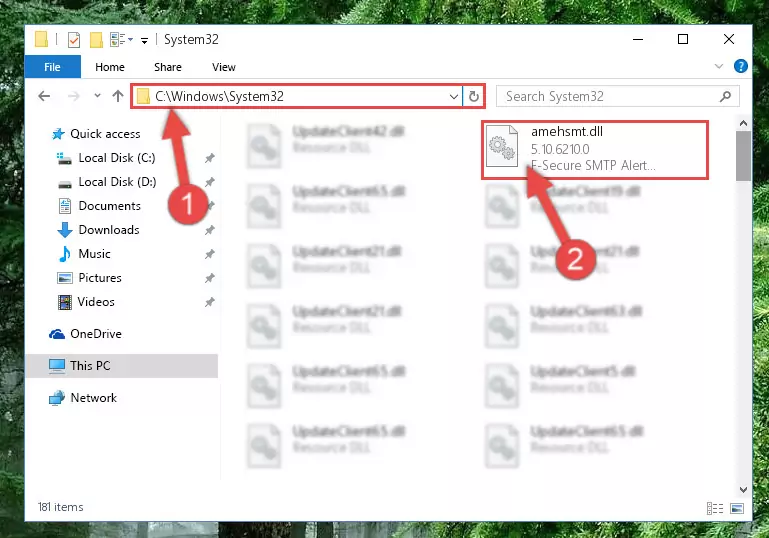769x538 pixels.
Task: Click the pin icon next to Local Disk (D:)
Action: [209, 182]
